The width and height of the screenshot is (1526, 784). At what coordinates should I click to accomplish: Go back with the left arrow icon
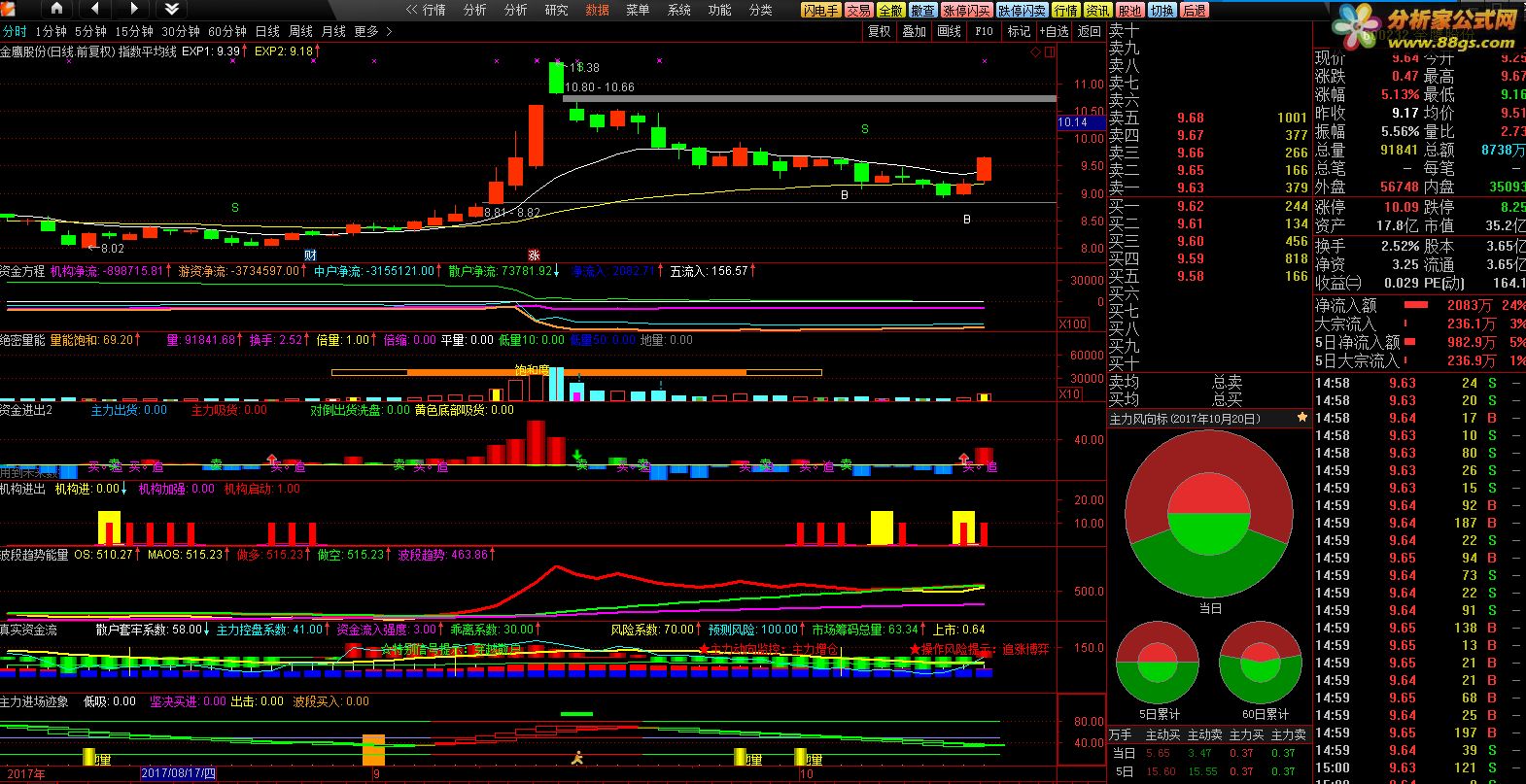[94, 9]
